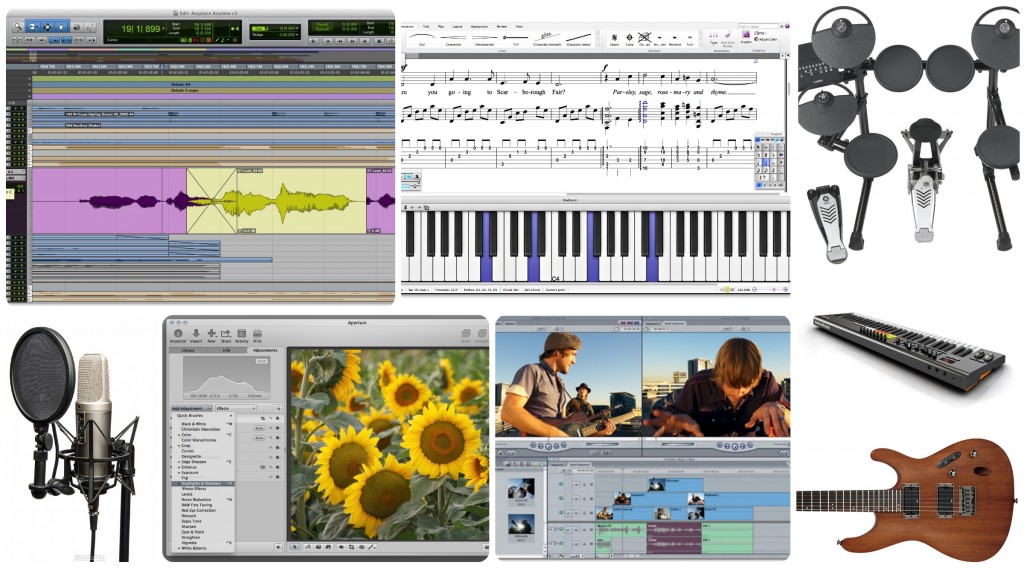Click the Graphic icon in Sibelius ribbon
Image resolution: width=1024 pixels, height=568 pixels.
pos(746,39)
